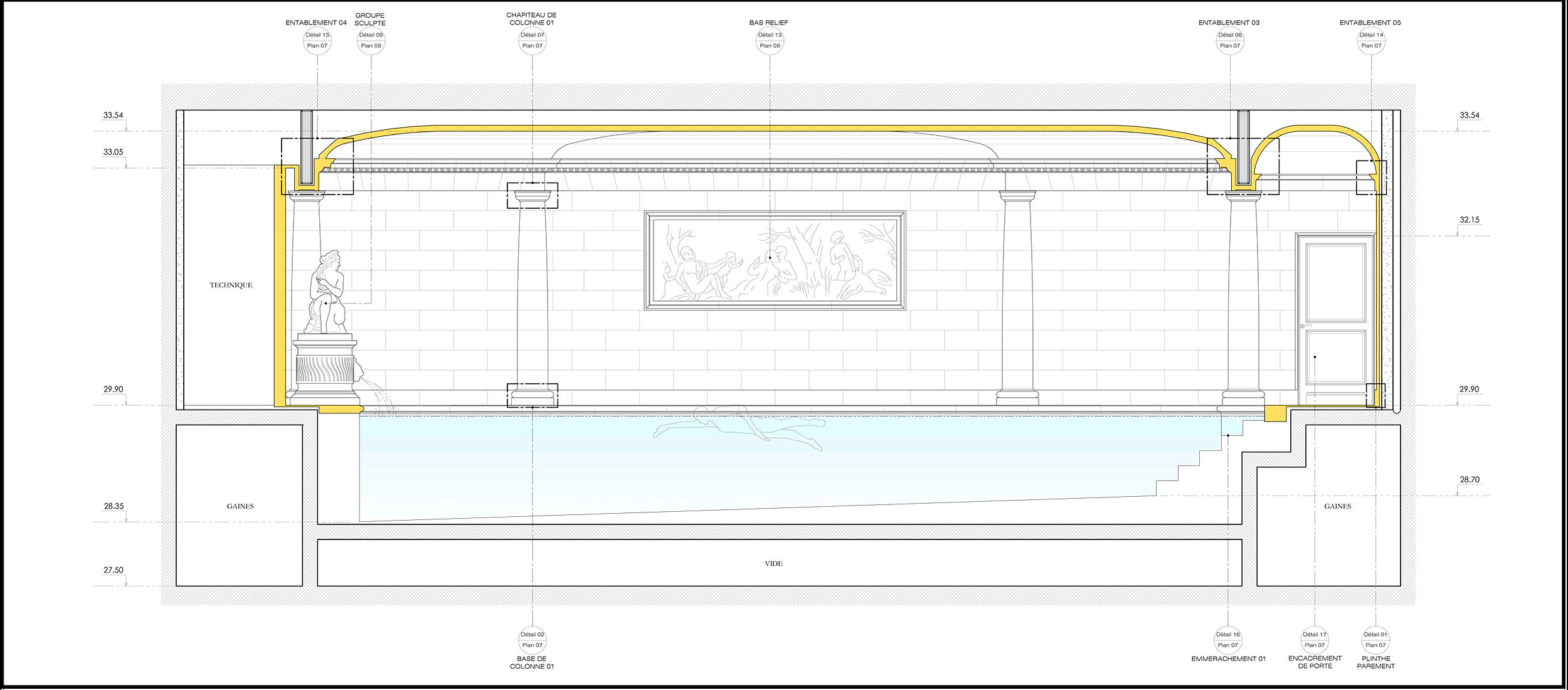Click the ENTABLEMENT 05 label
Screen dimensions: 1568x690
(1370, 23)
